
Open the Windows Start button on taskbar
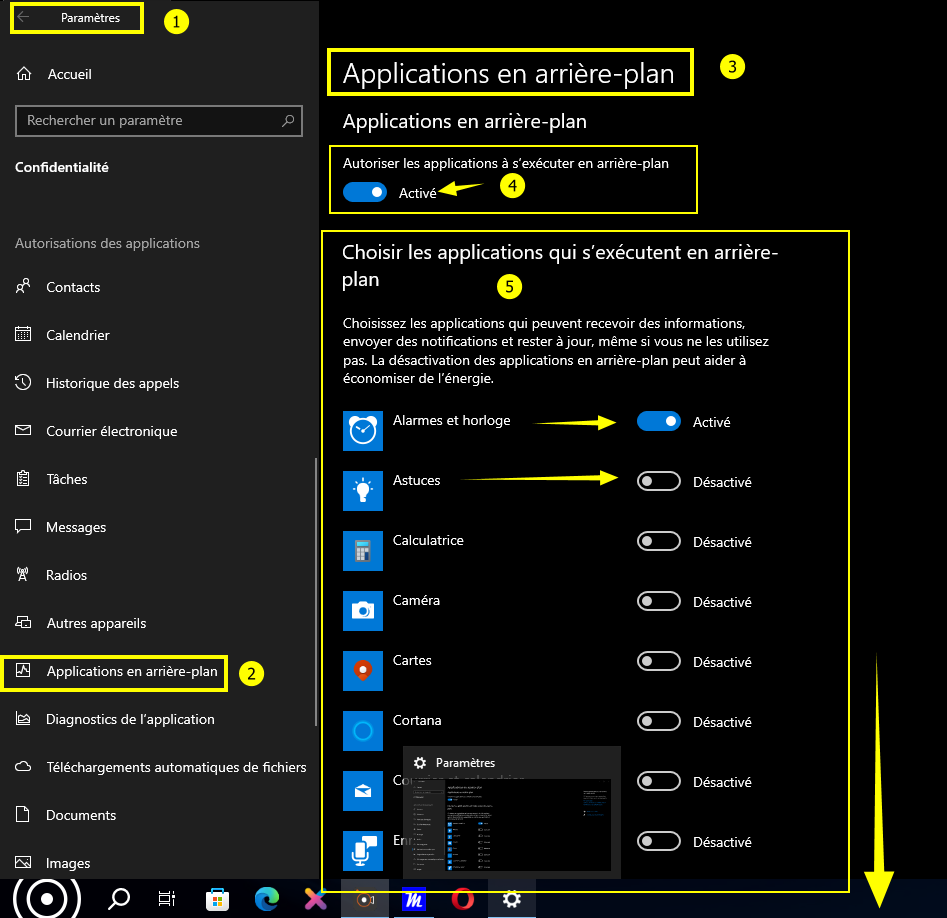pyautogui.click(x=47, y=899)
